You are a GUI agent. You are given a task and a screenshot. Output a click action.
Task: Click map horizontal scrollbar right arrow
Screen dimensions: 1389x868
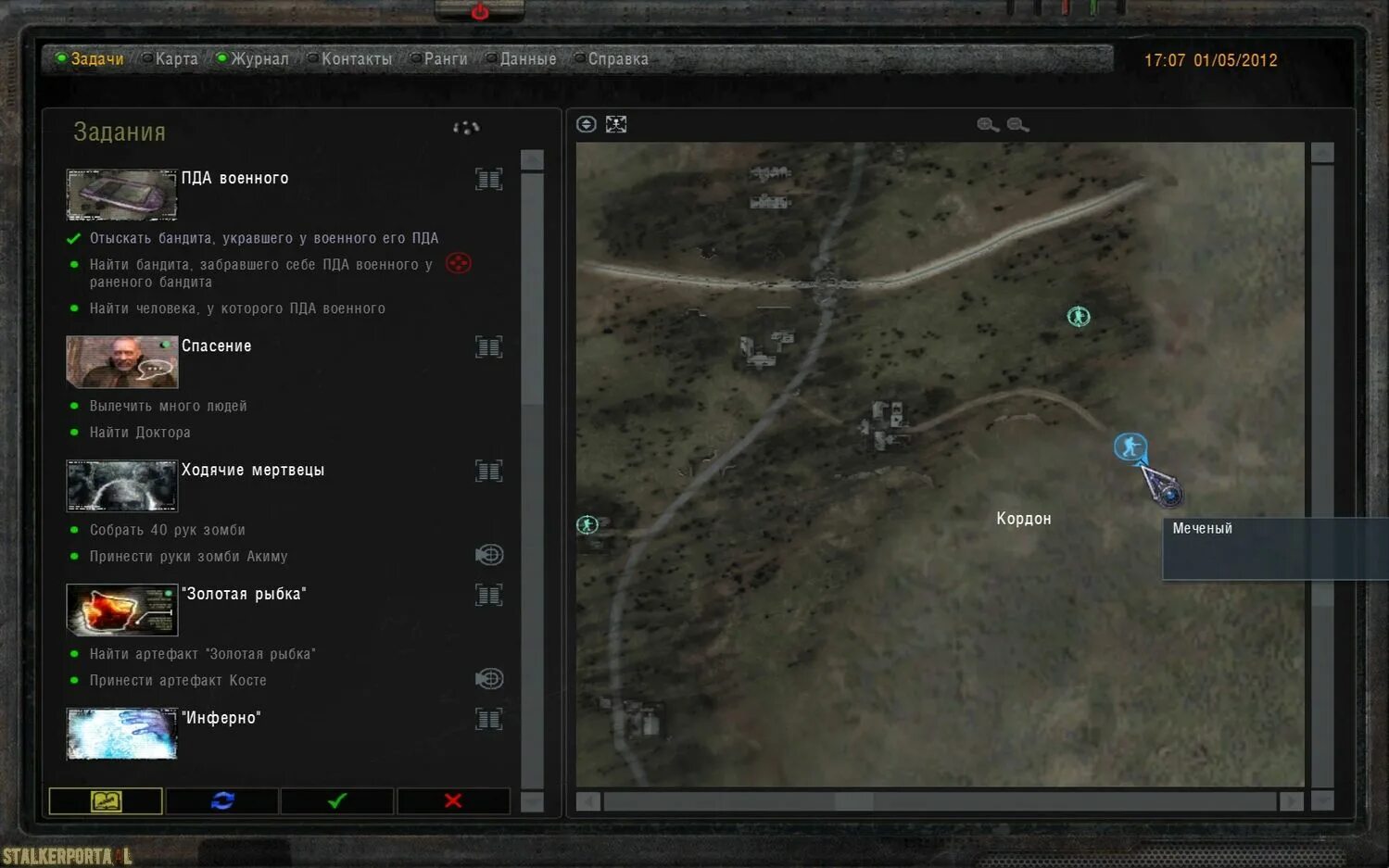point(1291,801)
